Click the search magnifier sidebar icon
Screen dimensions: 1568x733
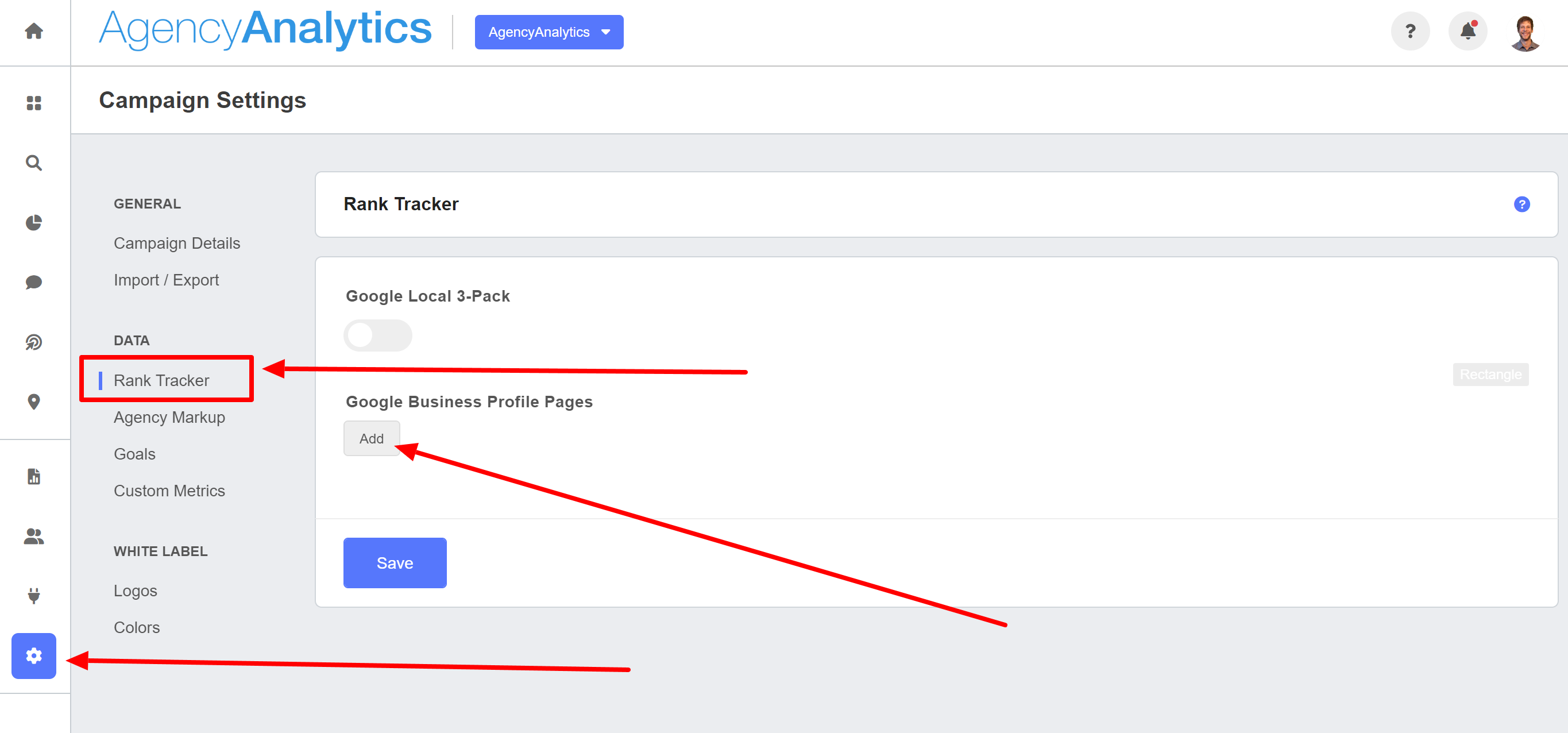(34, 163)
